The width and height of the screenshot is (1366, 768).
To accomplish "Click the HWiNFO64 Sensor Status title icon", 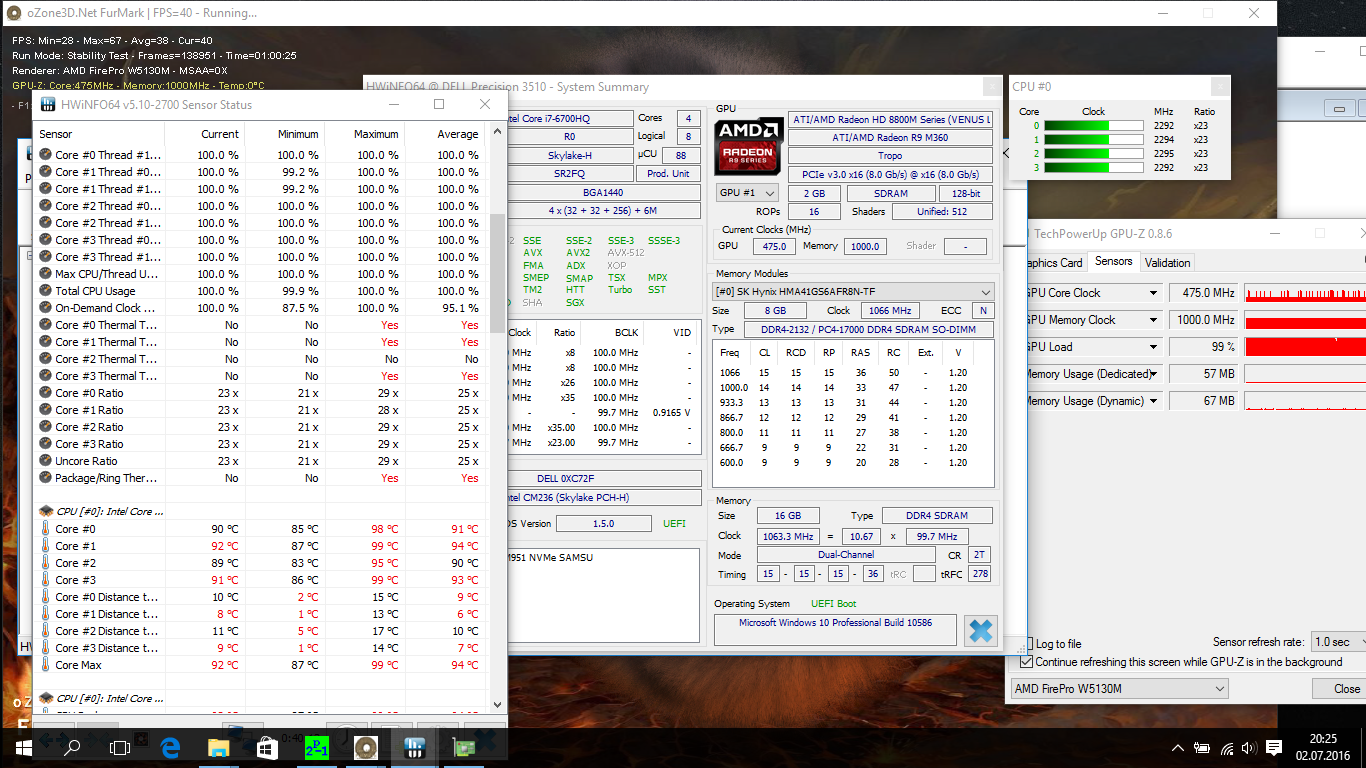I will coord(46,104).
